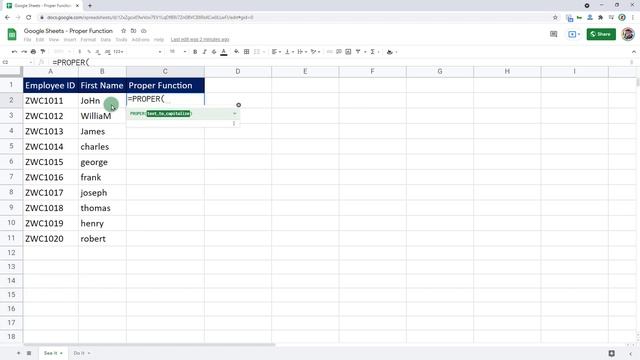Viewport: 640px width, 360px height.
Task: Go back in browser
Action: [x=7, y=18]
